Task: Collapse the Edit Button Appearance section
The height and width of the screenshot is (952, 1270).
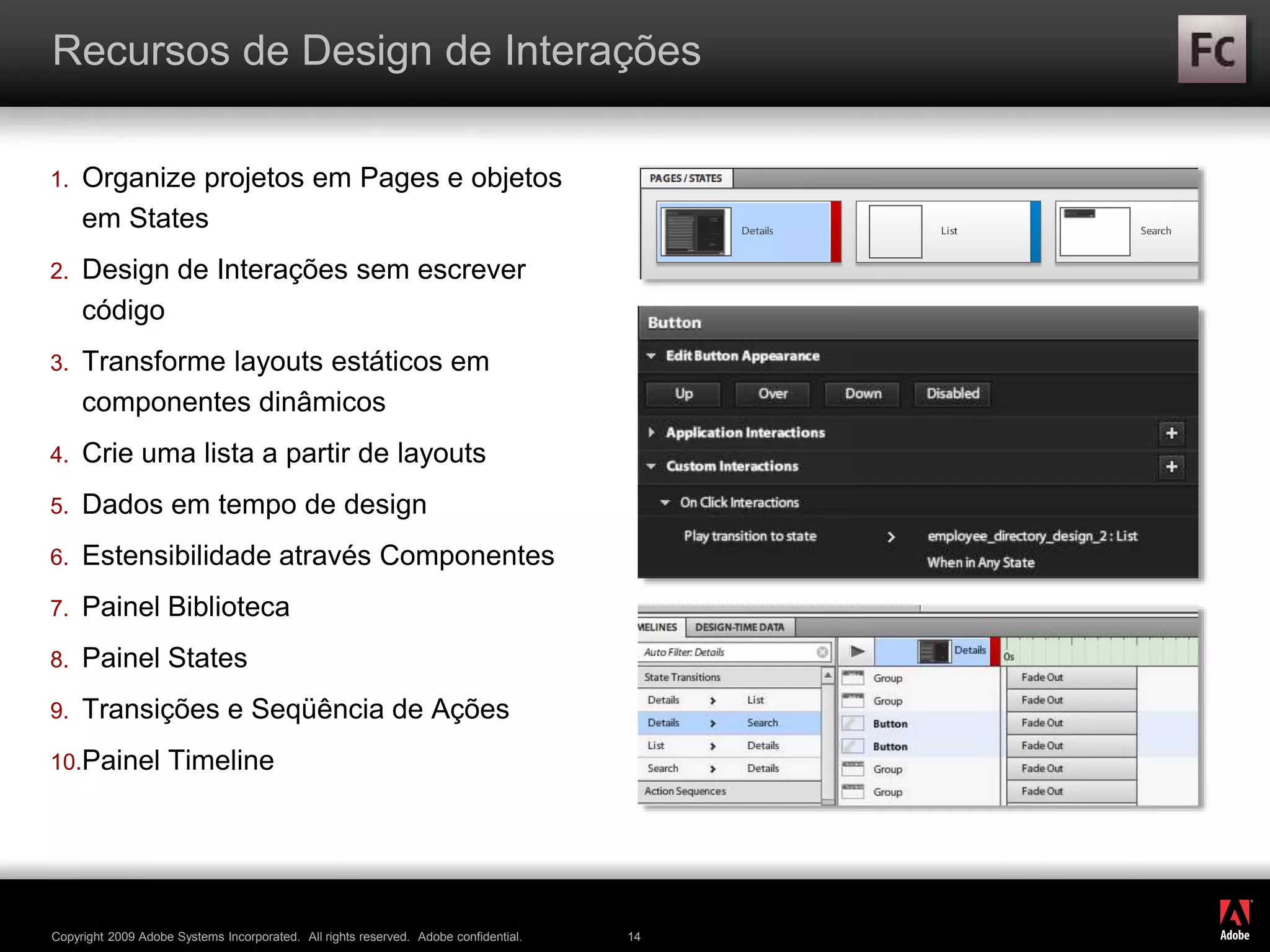Action: click(651, 356)
